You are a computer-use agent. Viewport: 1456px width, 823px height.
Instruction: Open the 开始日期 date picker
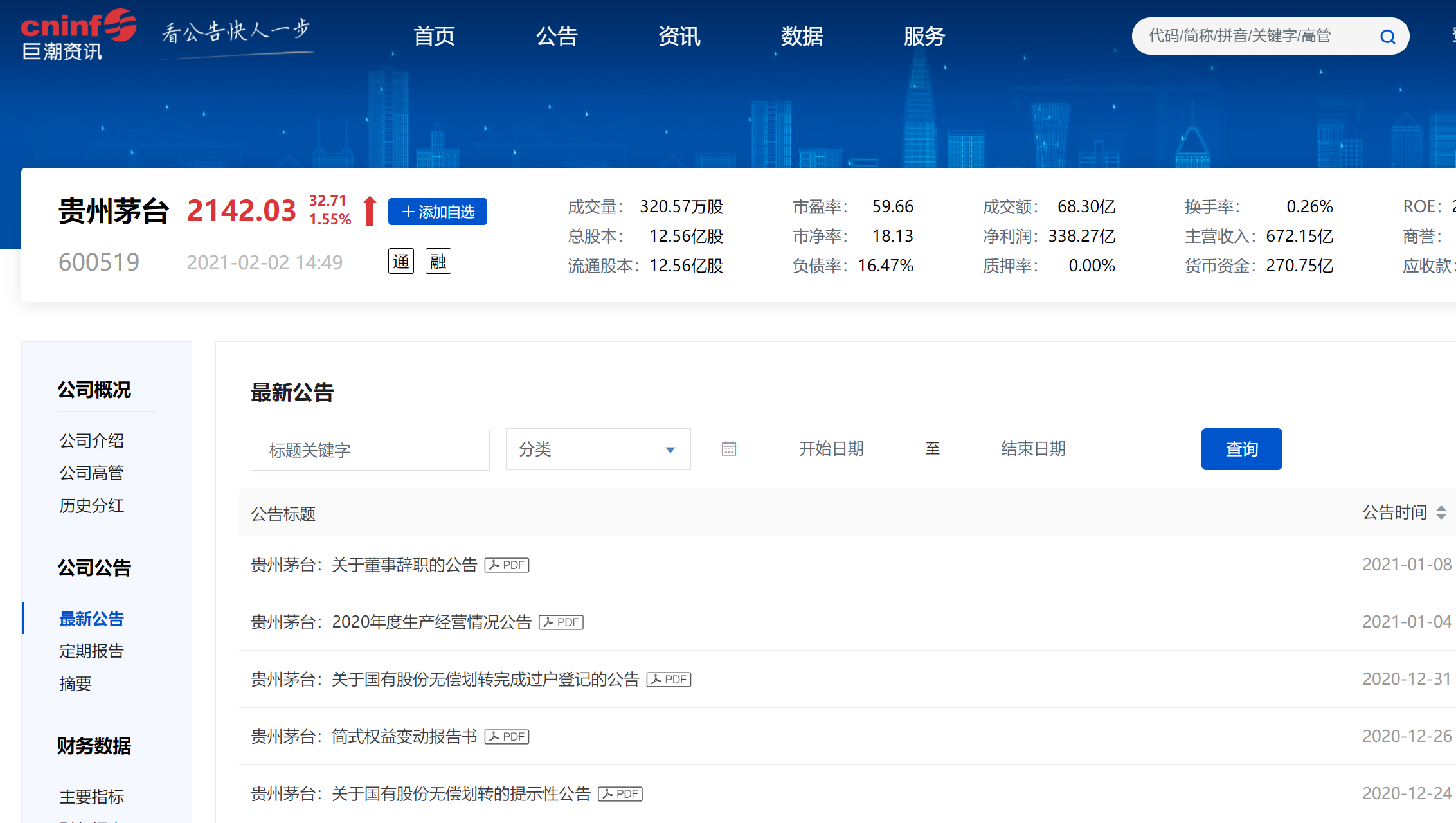831,449
